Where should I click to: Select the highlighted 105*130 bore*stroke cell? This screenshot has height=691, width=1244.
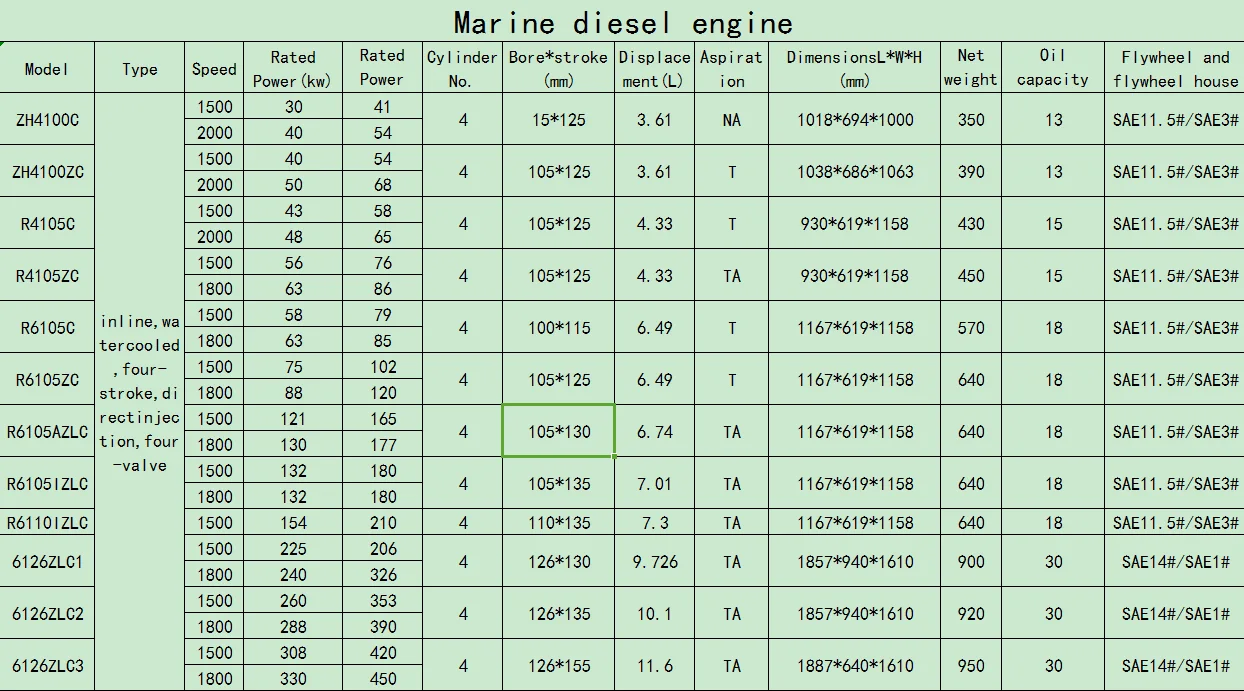tap(558, 432)
